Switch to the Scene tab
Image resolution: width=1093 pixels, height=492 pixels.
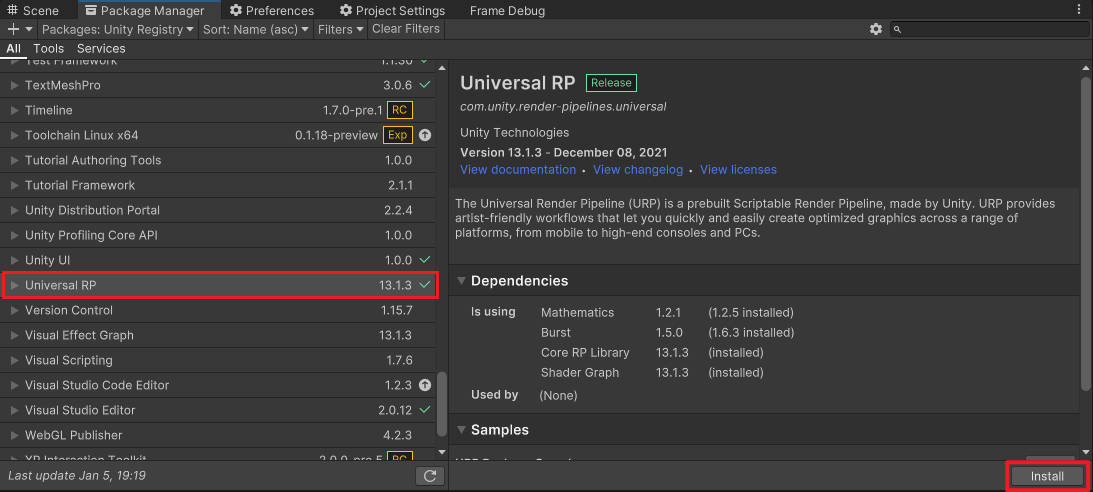click(33, 10)
